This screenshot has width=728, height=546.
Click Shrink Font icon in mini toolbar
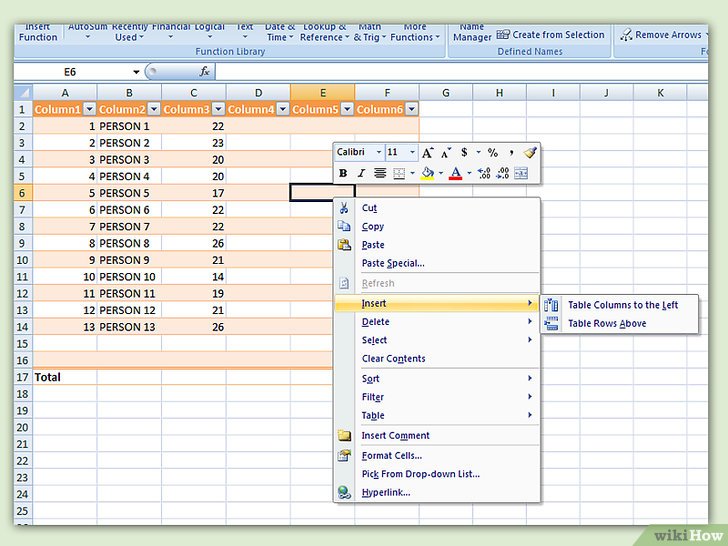tap(446, 152)
